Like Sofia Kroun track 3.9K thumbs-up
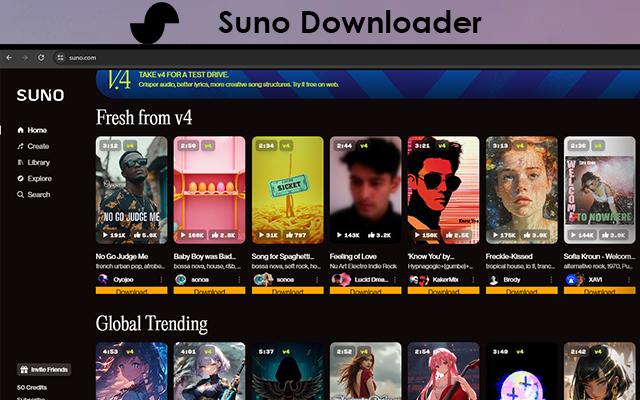This screenshot has width=640, height=400. pyautogui.click(x=605, y=235)
